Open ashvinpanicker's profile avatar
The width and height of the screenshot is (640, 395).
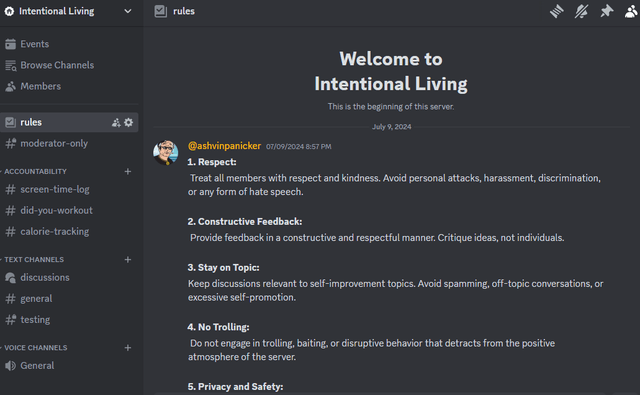click(166, 152)
